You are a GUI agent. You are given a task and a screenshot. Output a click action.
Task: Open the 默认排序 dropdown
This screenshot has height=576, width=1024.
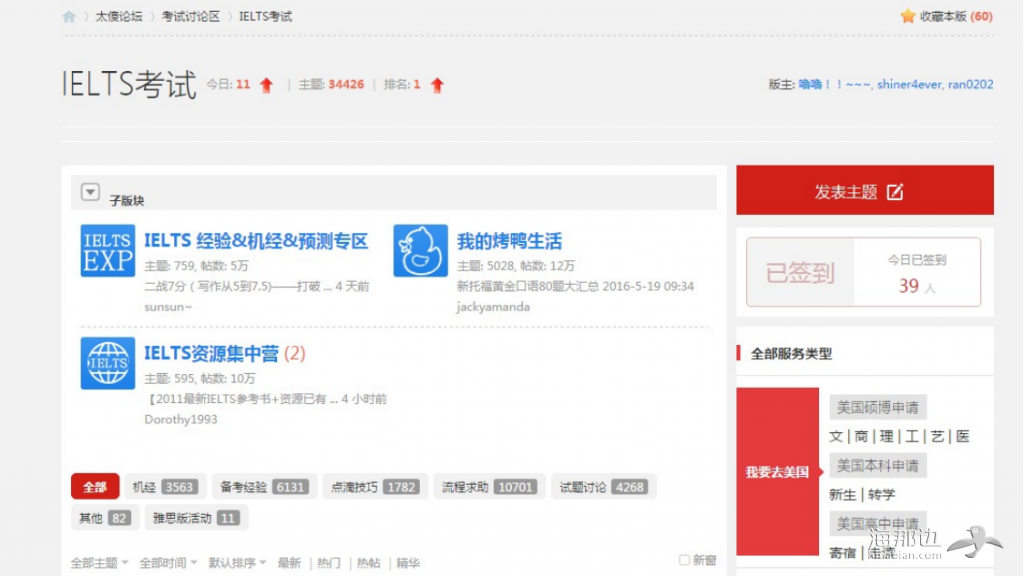pyautogui.click(x=237, y=563)
